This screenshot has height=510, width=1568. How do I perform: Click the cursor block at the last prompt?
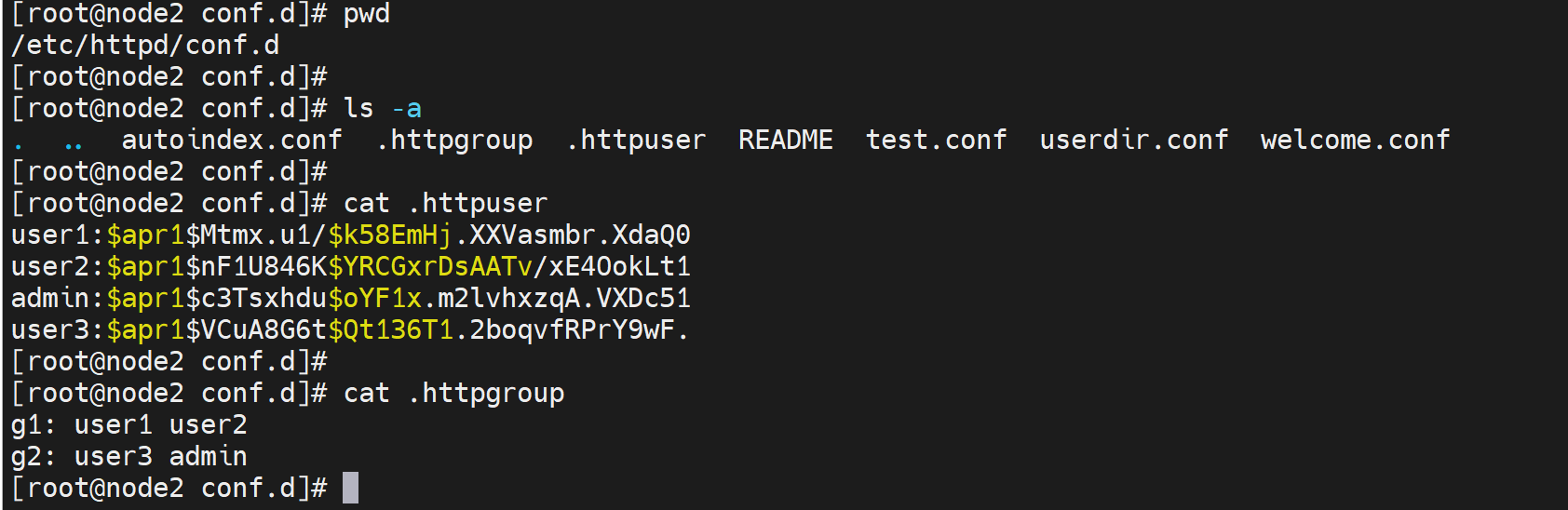point(350,488)
